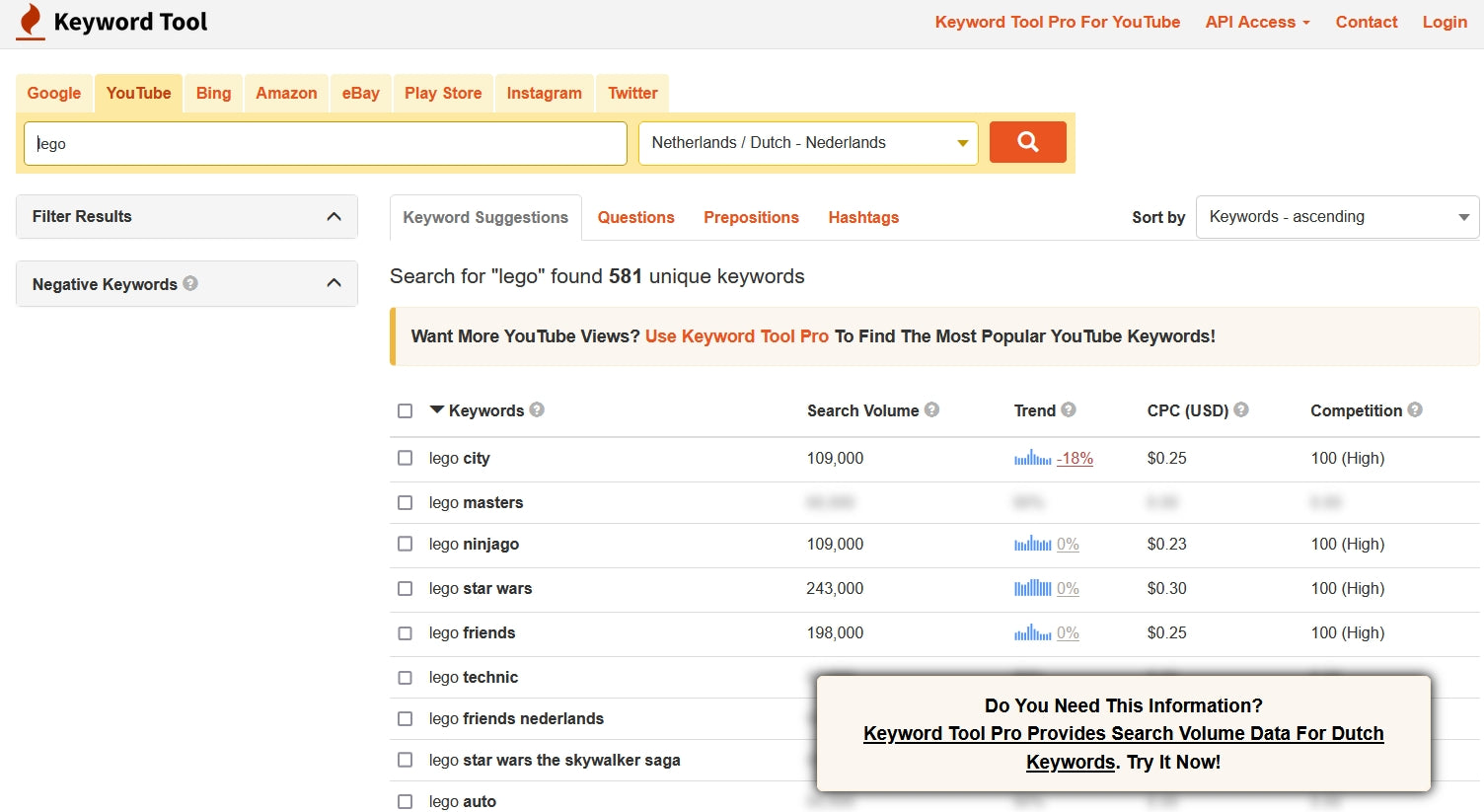
Task: Click the -18% trend link for lego city
Action: pyautogui.click(x=1075, y=458)
